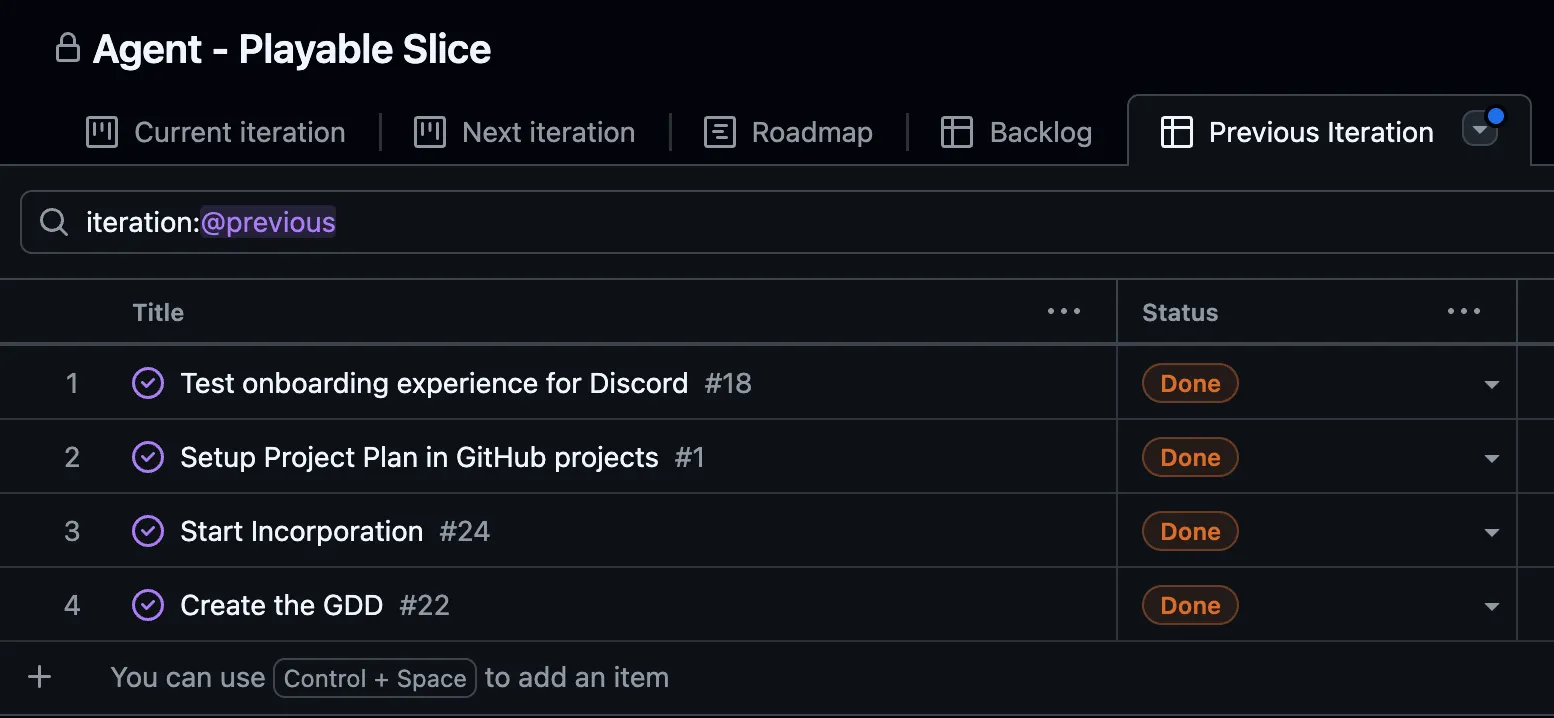Click the lock icon next to project title
The height and width of the screenshot is (718, 1554).
(66, 47)
